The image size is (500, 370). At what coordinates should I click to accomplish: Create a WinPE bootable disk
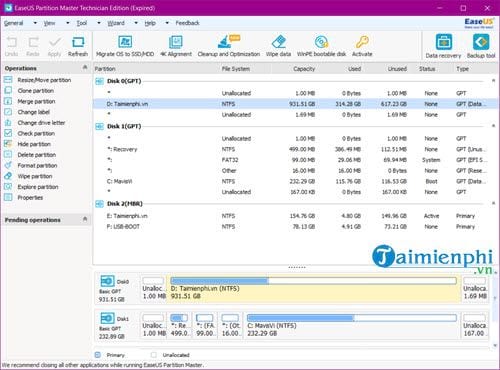[321, 42]
